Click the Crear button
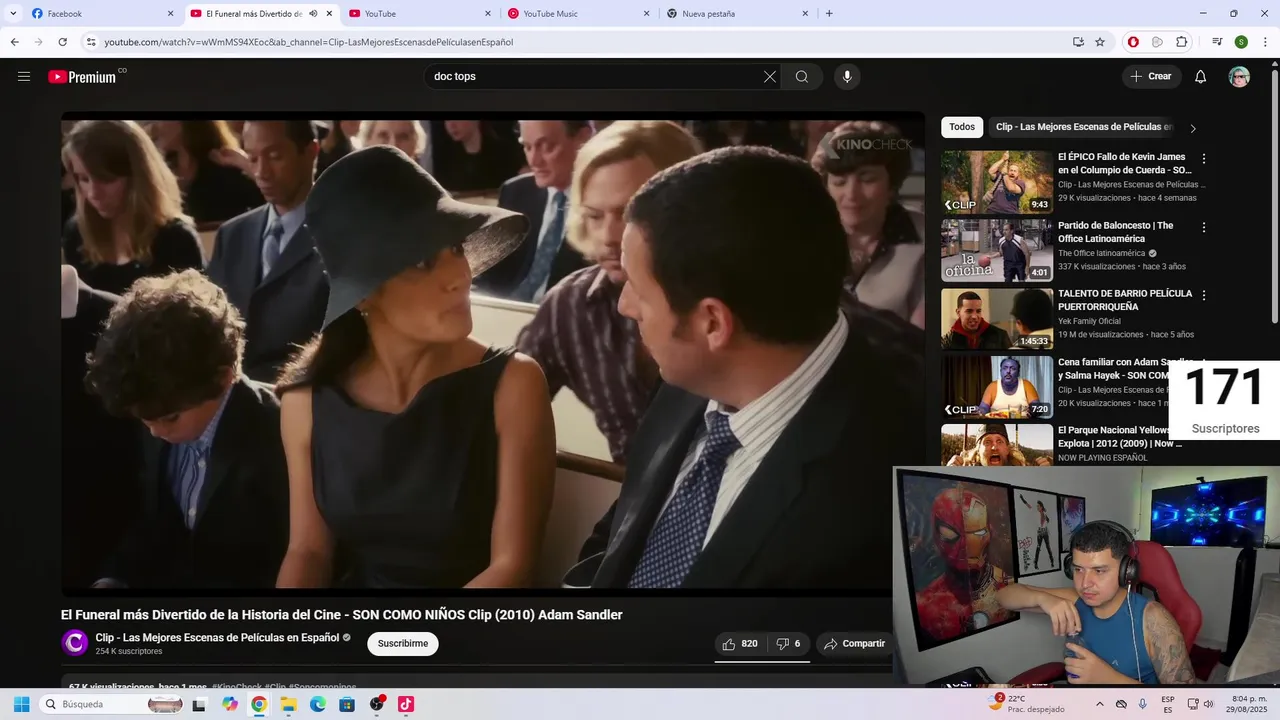 coord(1151,77)
